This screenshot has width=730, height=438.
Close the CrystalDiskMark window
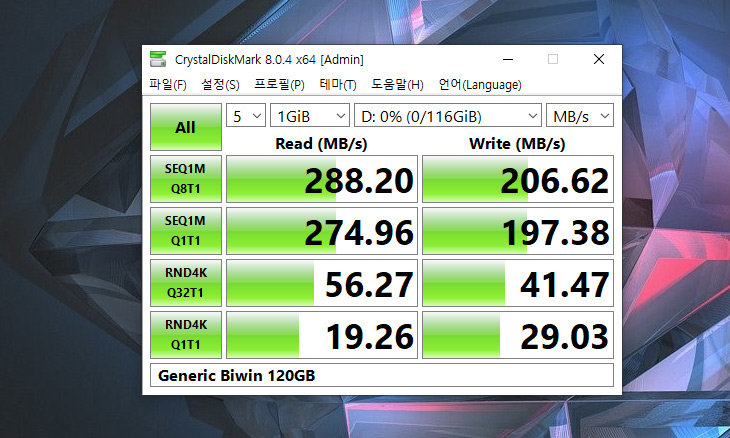coord(599,59)
